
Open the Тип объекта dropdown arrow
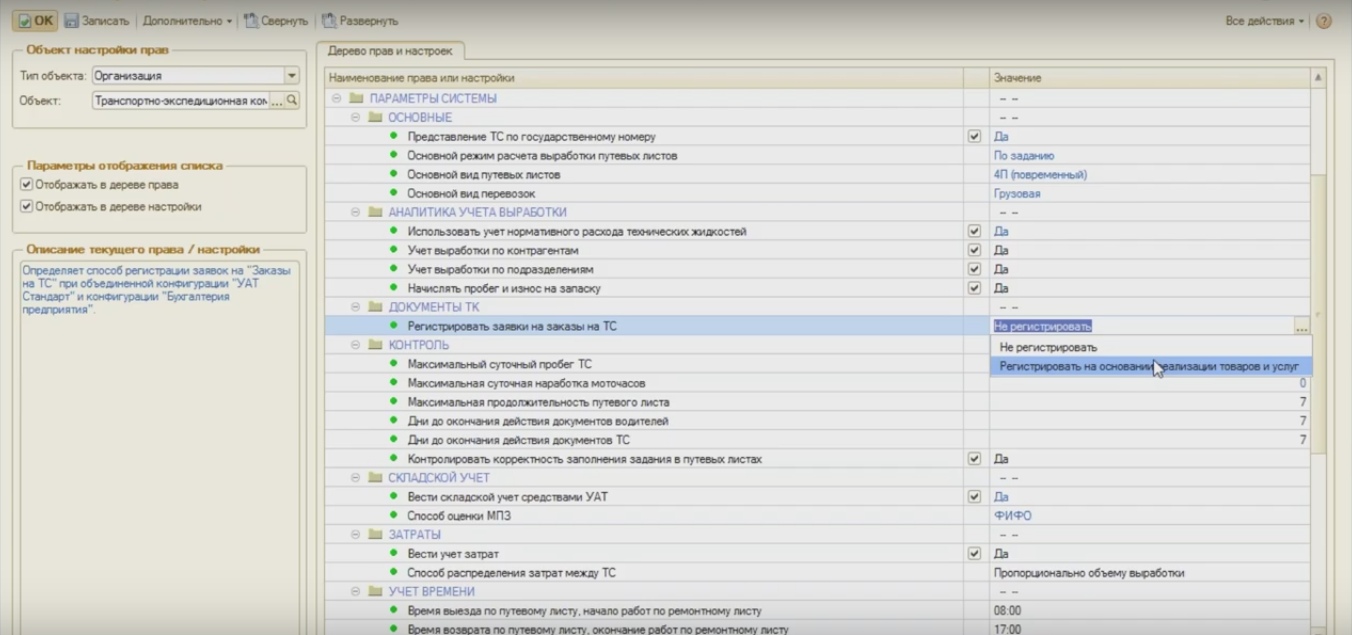(291, 76)
